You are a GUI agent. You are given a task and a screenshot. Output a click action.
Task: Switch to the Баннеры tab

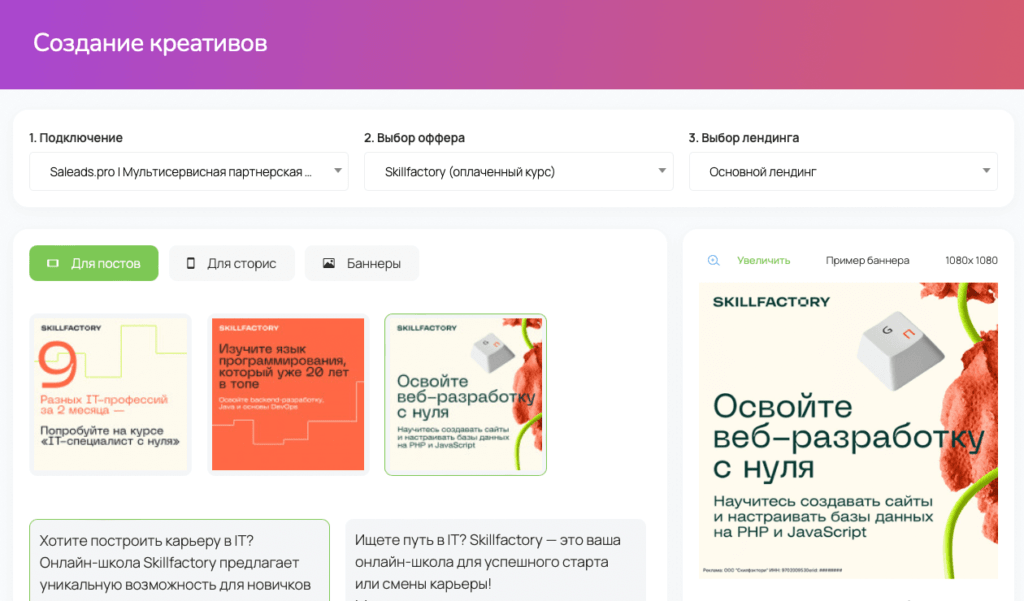tap(362, 263)
